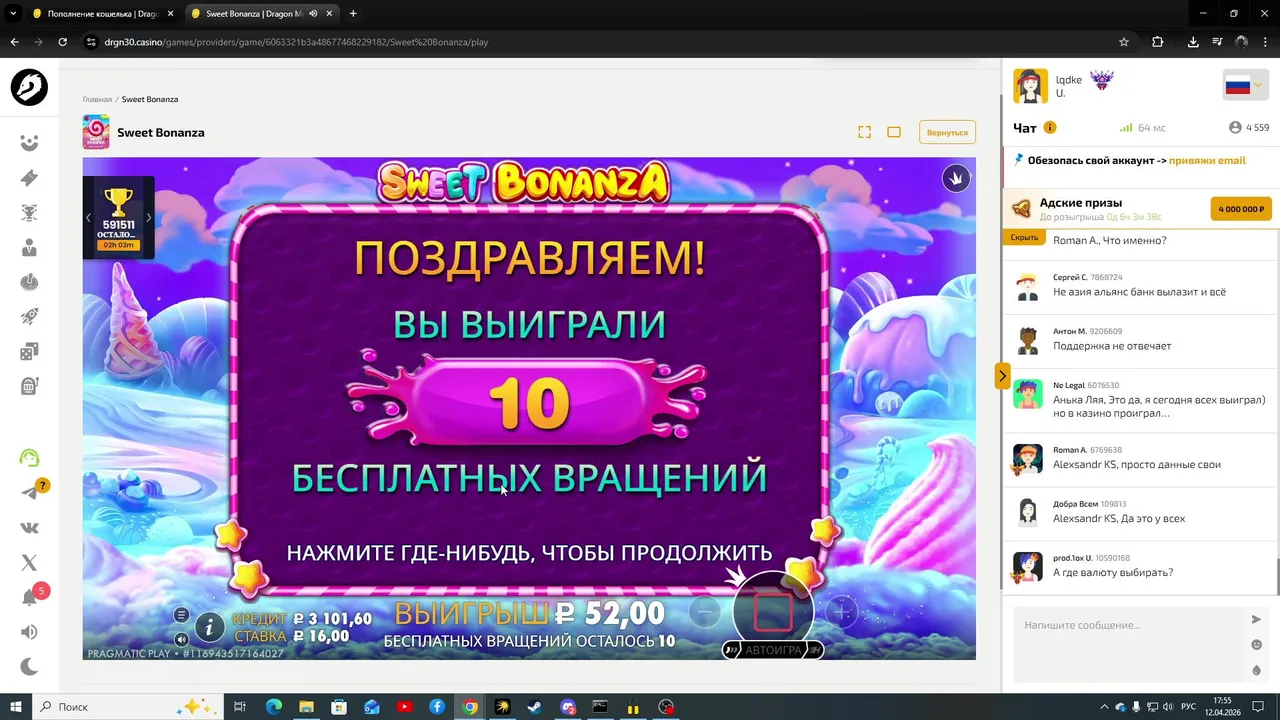Click the Адские призы banner title

1080,202
